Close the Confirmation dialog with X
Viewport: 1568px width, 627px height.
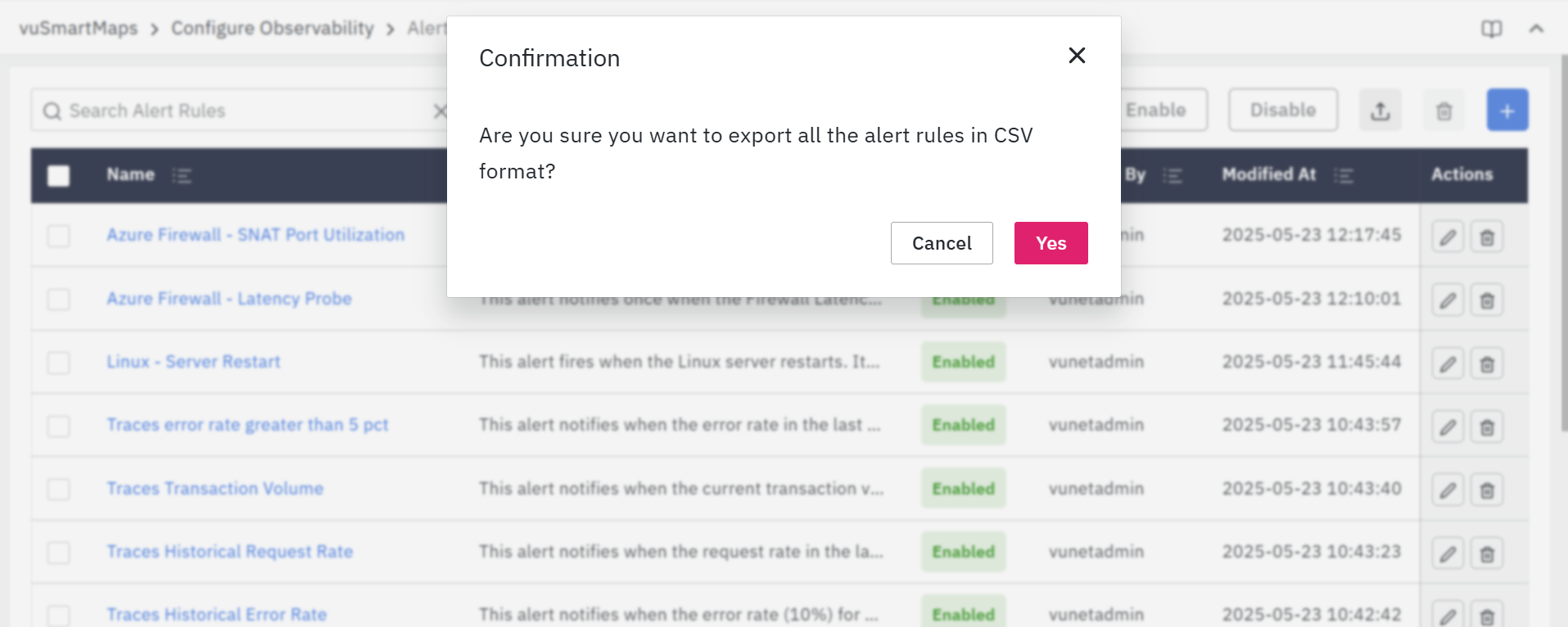(x=1077, y=56)
